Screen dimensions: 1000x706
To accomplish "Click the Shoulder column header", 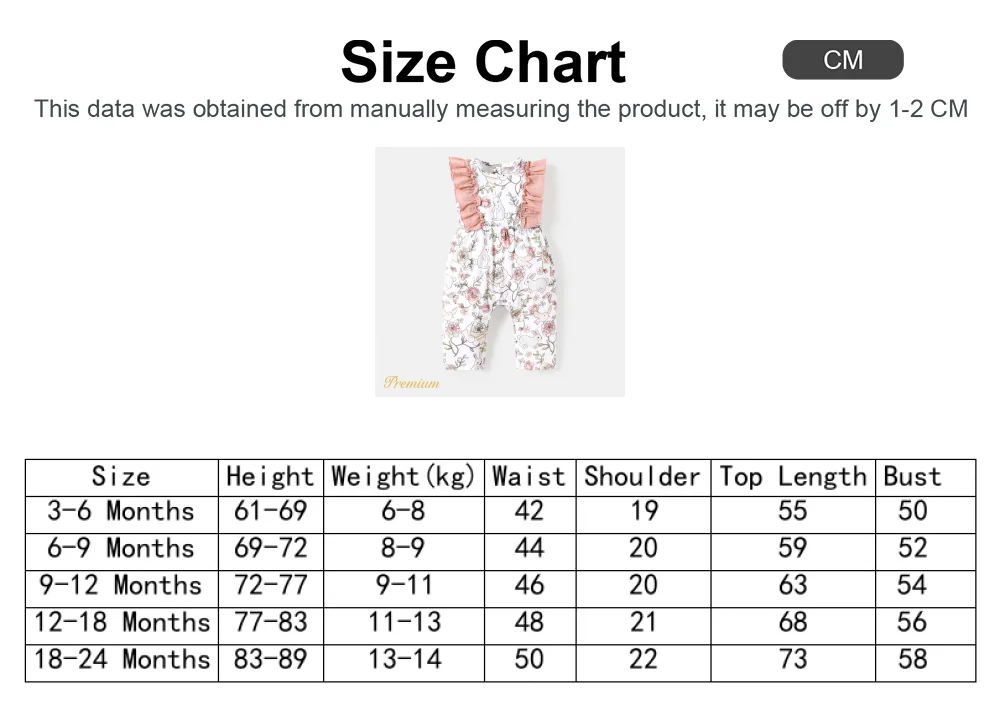I will [x=643, y=477].
